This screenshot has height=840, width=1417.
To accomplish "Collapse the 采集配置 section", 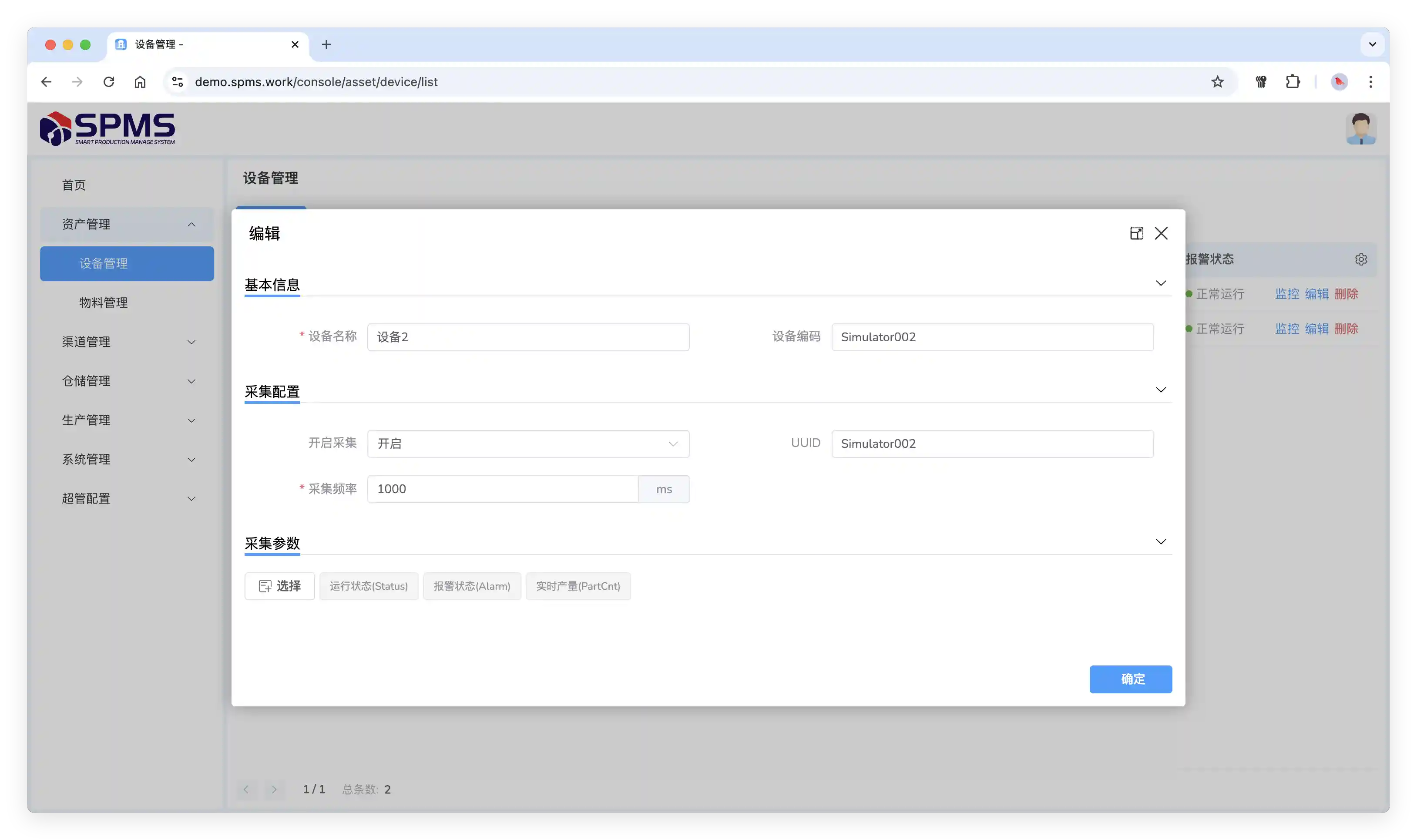I will coord(1161,390).
